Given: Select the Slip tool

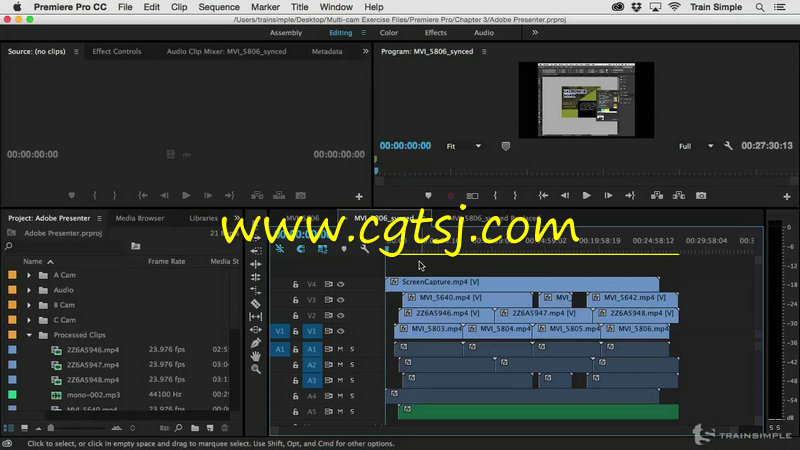Looking at the screenshot, I should 256,317.
